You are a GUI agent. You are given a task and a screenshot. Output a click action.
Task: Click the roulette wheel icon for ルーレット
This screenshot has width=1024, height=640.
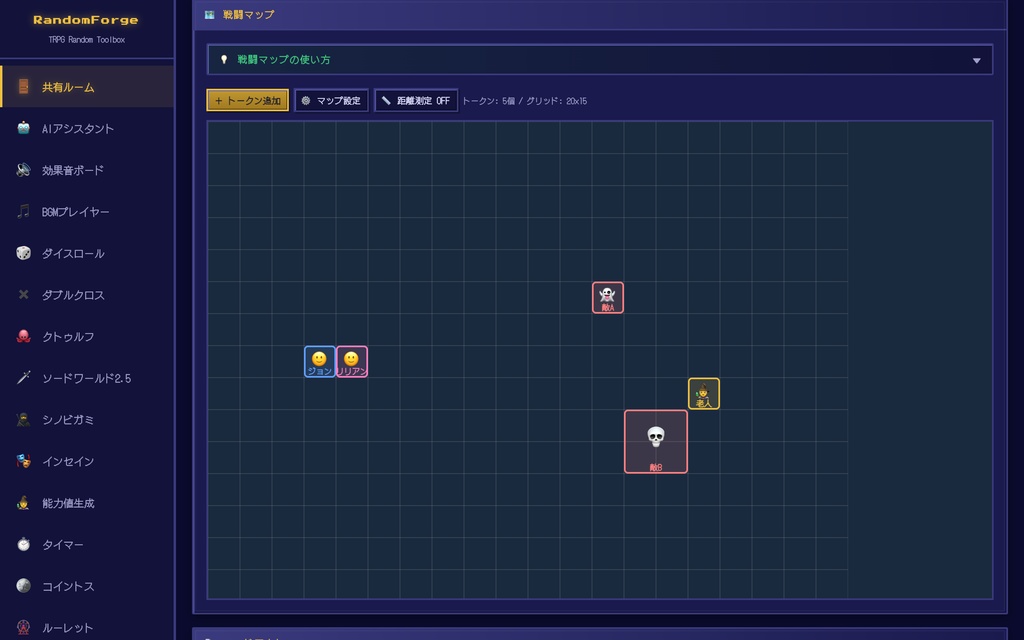[x=24, y=628]
